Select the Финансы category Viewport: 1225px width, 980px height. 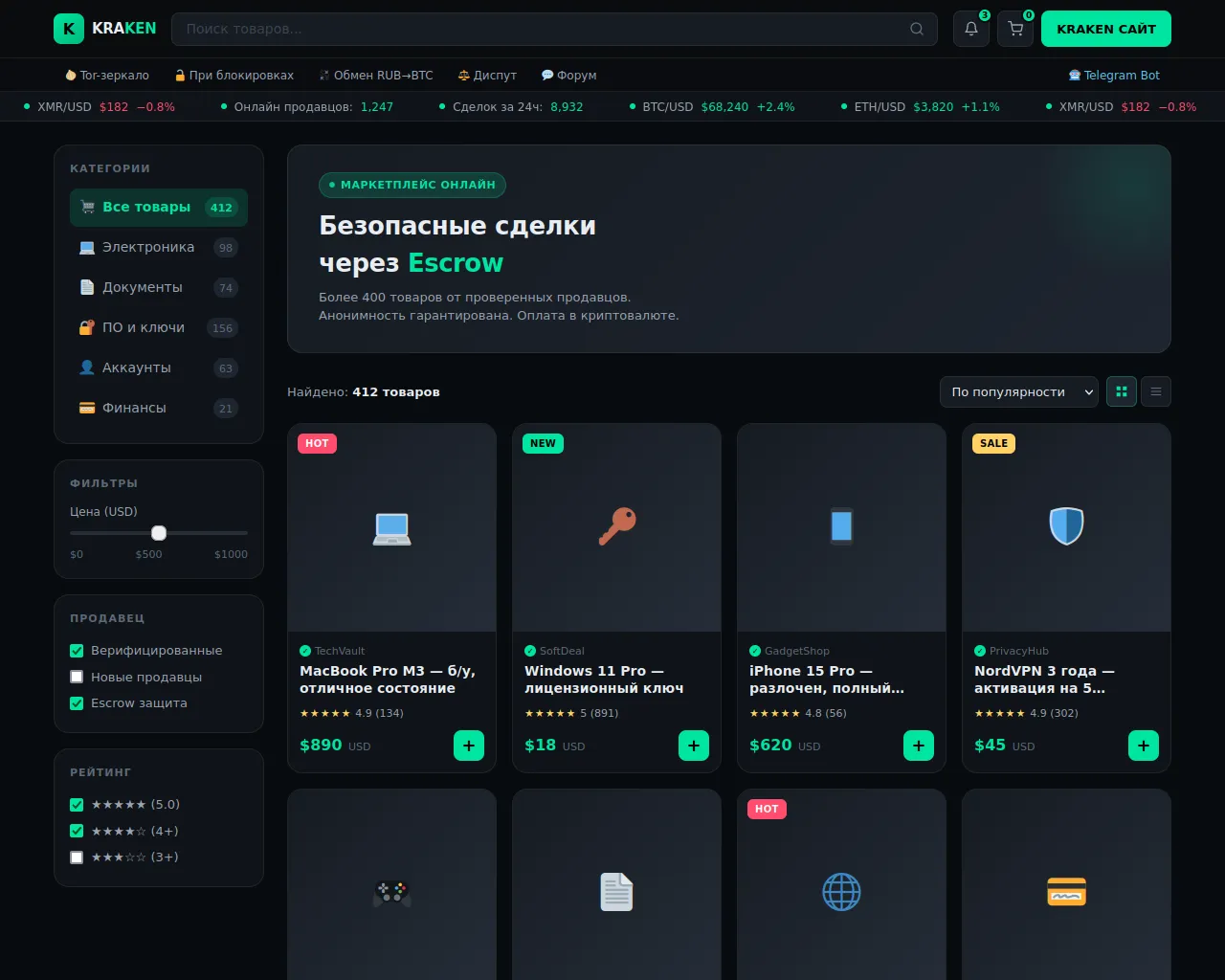pos(159,409)
